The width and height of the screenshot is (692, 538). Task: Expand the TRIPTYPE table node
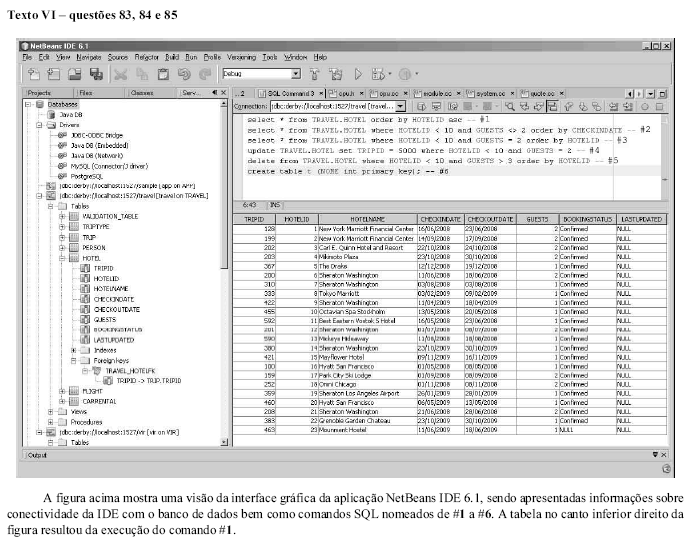pyautogui.click(x=62, y=227)
